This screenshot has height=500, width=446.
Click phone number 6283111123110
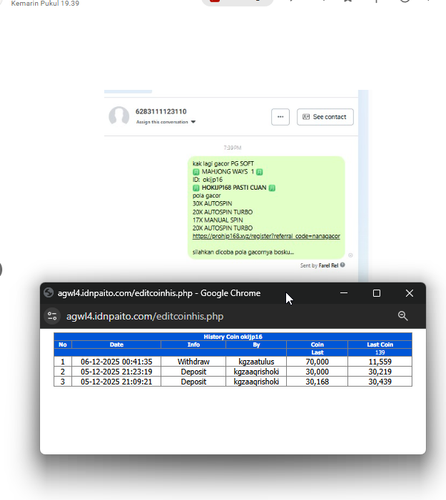pos(161,112)
